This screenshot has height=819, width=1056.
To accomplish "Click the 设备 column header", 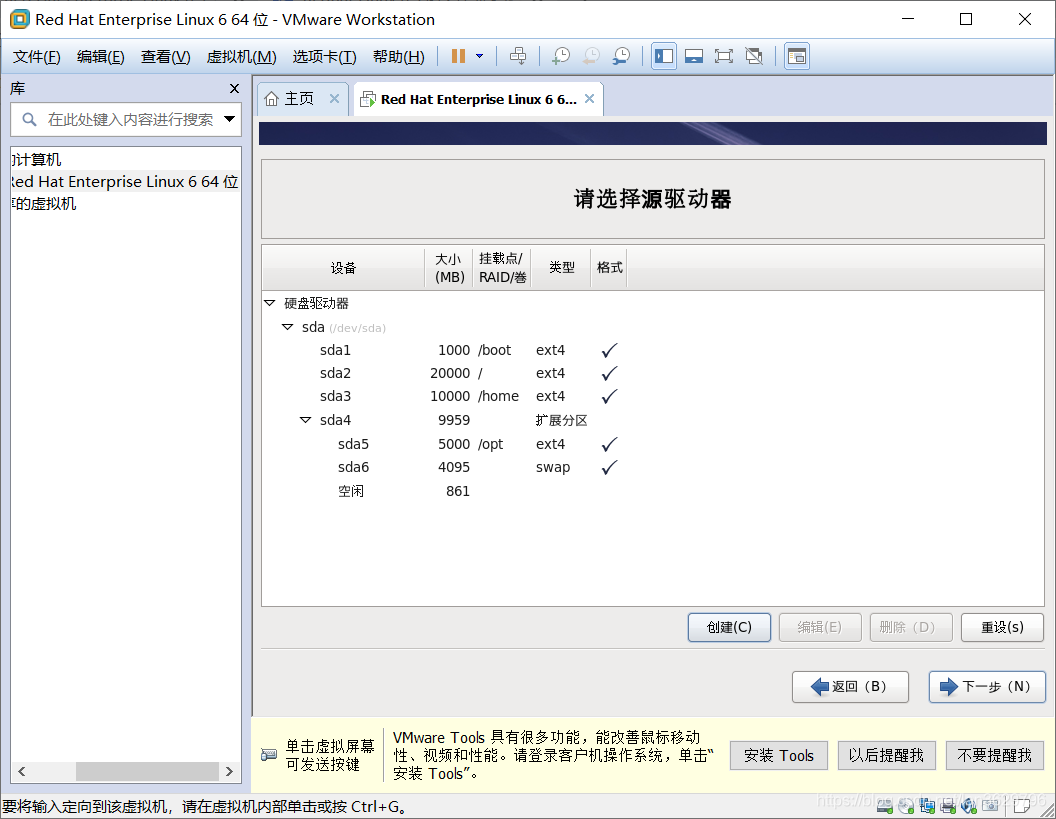I will [x=343, y=268].
